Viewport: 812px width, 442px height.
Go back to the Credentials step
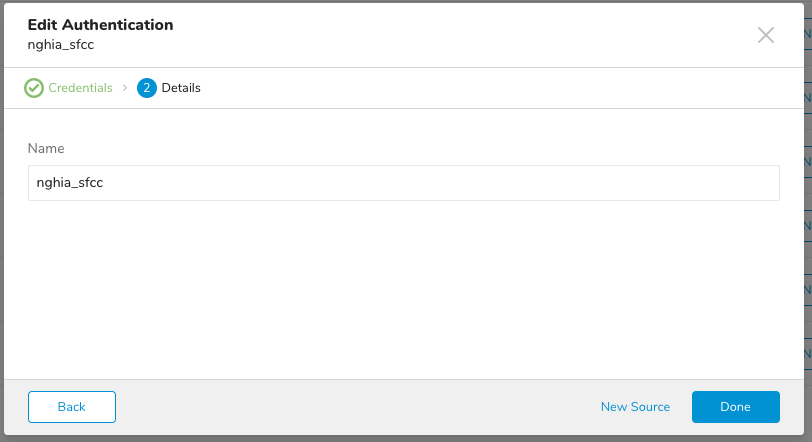(80, 88)
